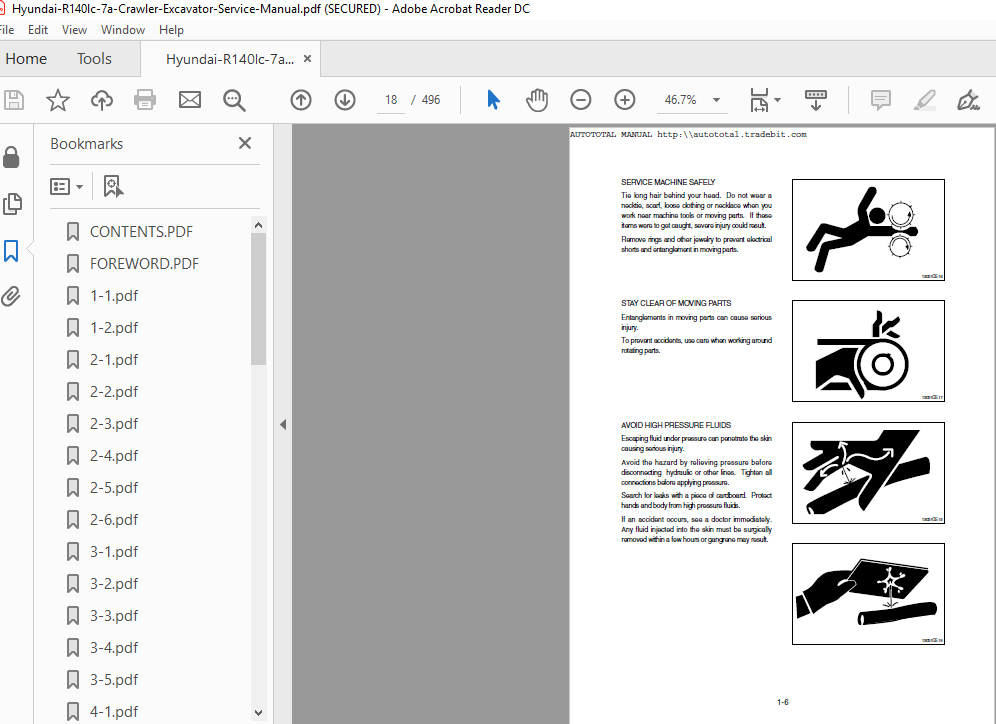Open the FOREWORD.PDF bookmark
996x724 pixels.
pos(144,264)
